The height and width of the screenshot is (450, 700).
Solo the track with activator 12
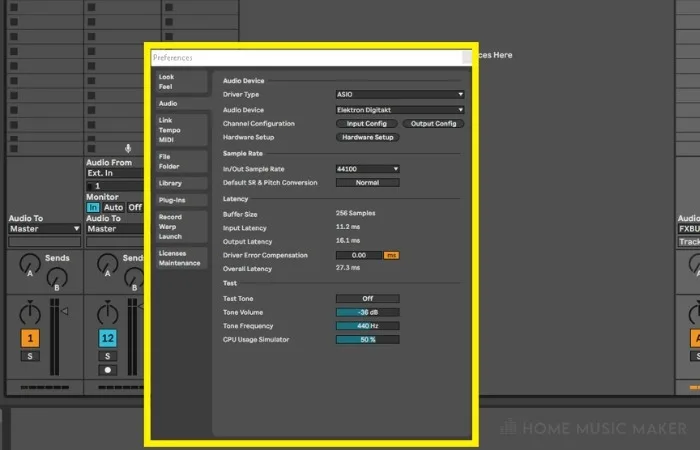coord(108,356)
